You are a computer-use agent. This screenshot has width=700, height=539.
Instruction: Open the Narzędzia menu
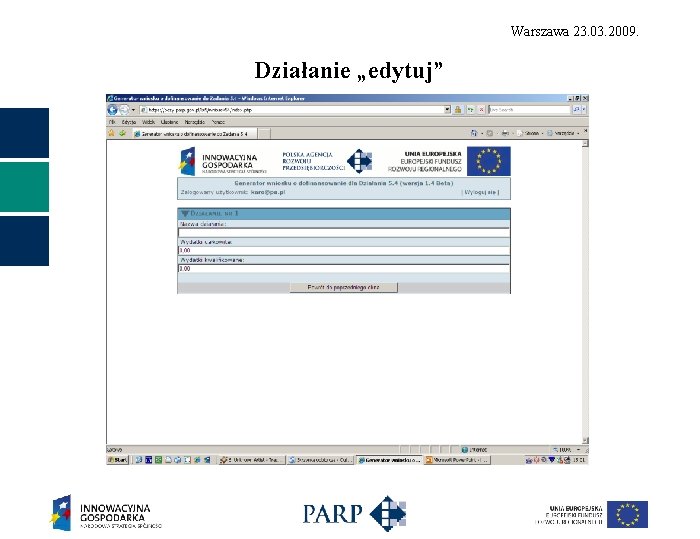[195, 122]
